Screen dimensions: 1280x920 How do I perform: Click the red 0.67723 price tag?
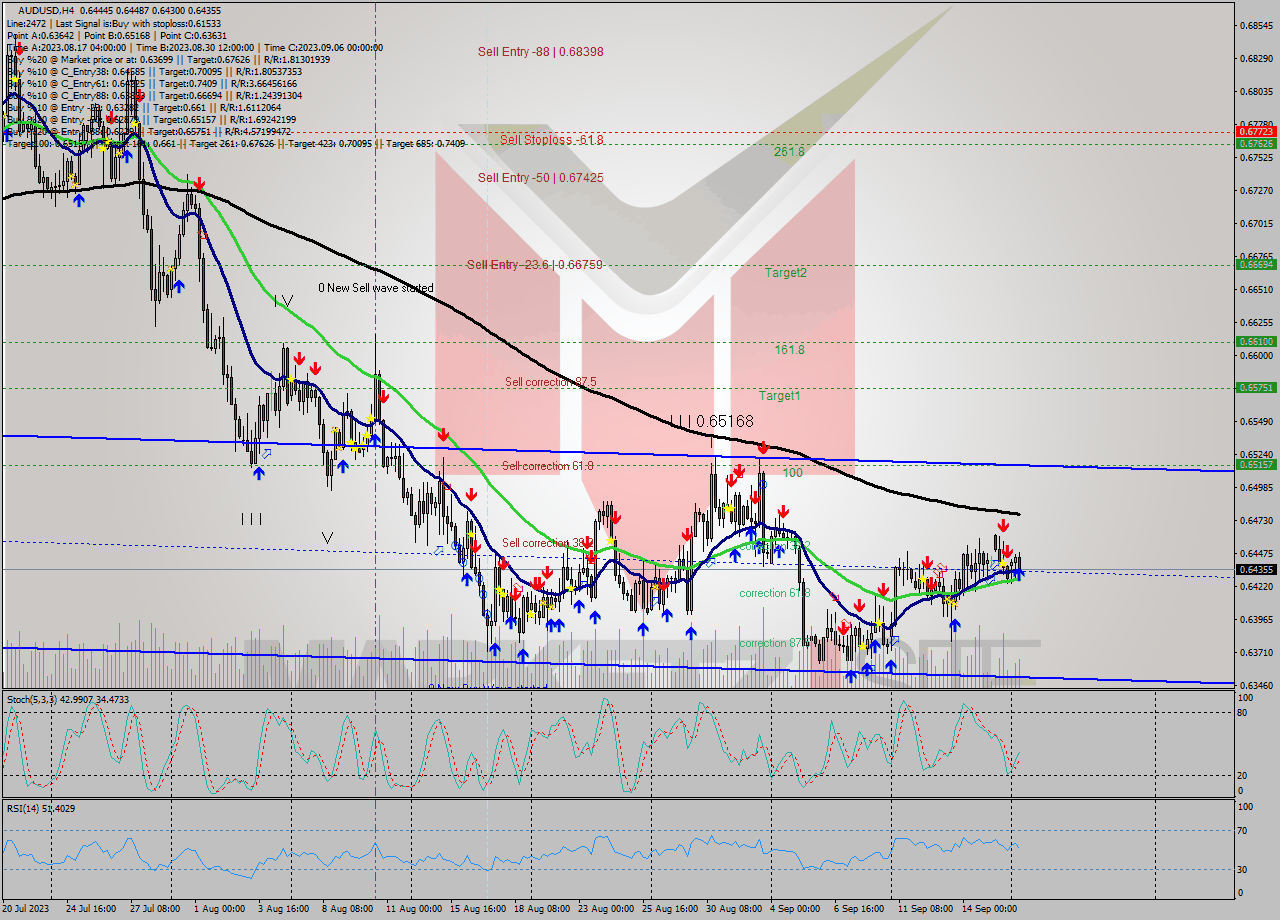click(1255, 131)
